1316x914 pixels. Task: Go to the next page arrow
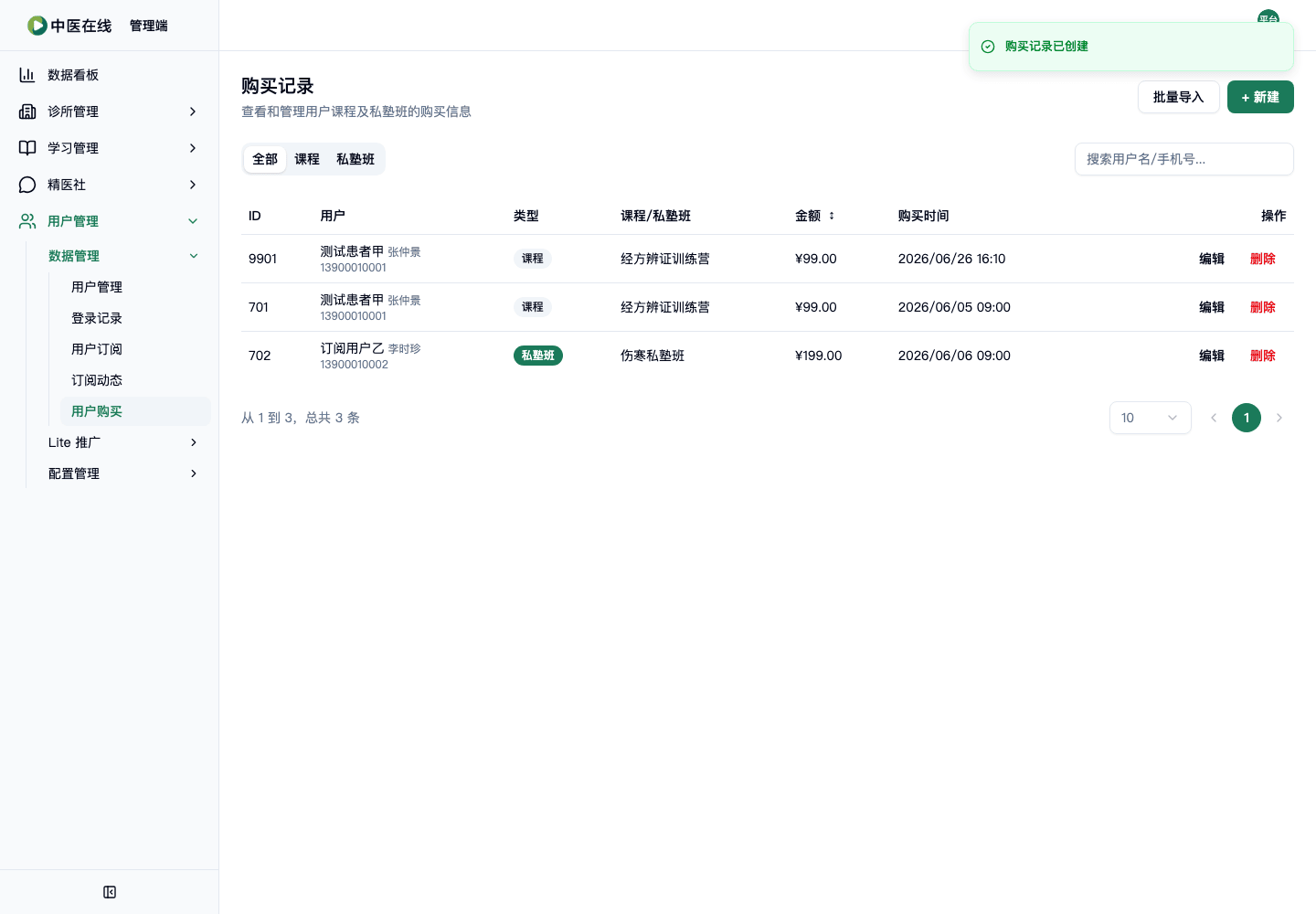(x=1279, y=418)
